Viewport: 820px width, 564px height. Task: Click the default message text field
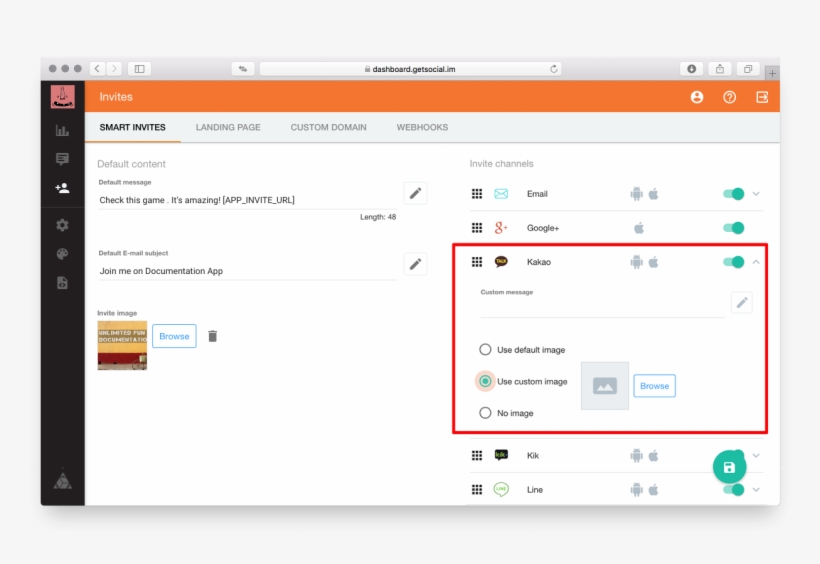pos(248,200)
